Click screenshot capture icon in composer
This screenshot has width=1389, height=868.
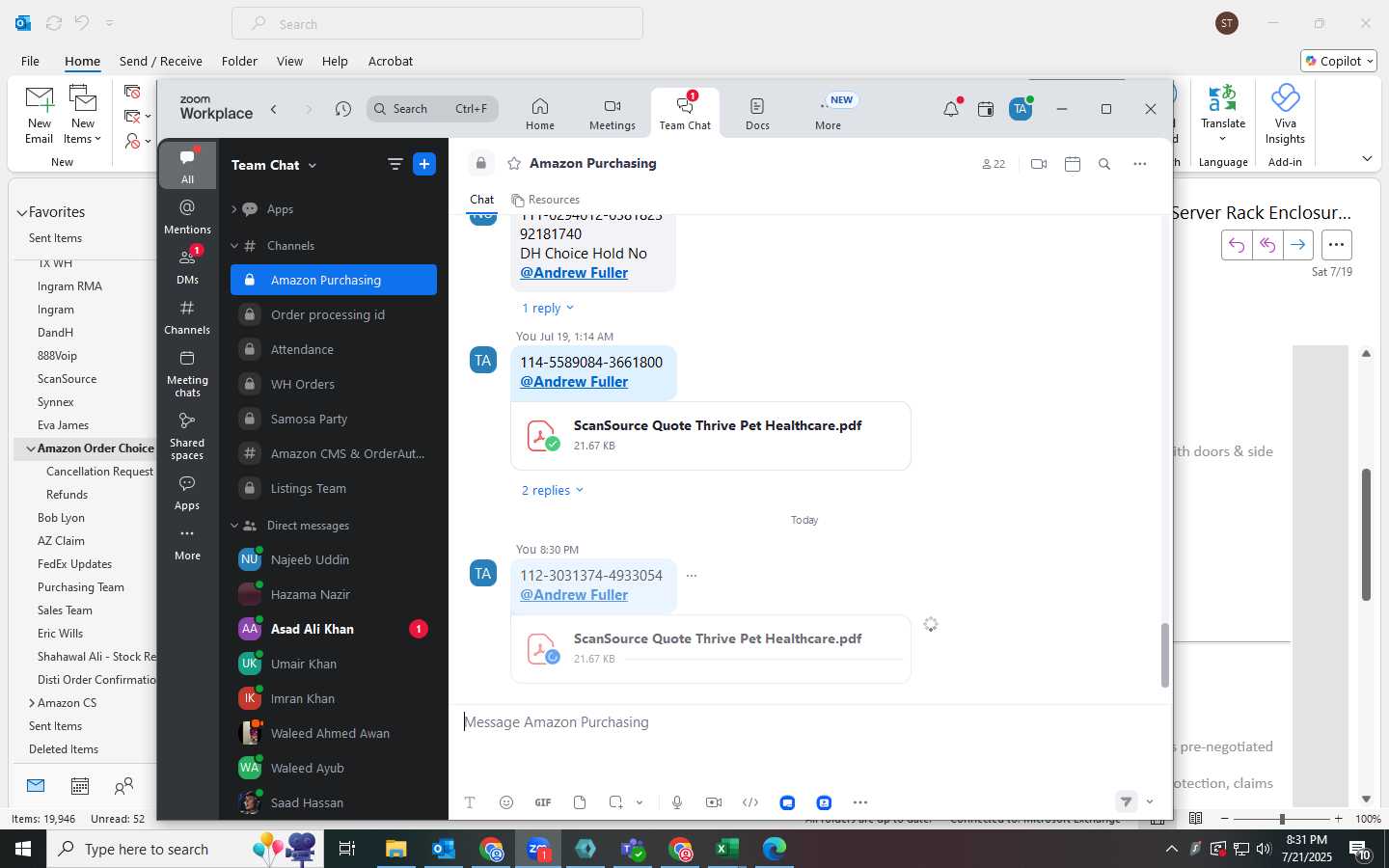pos(616,802)
